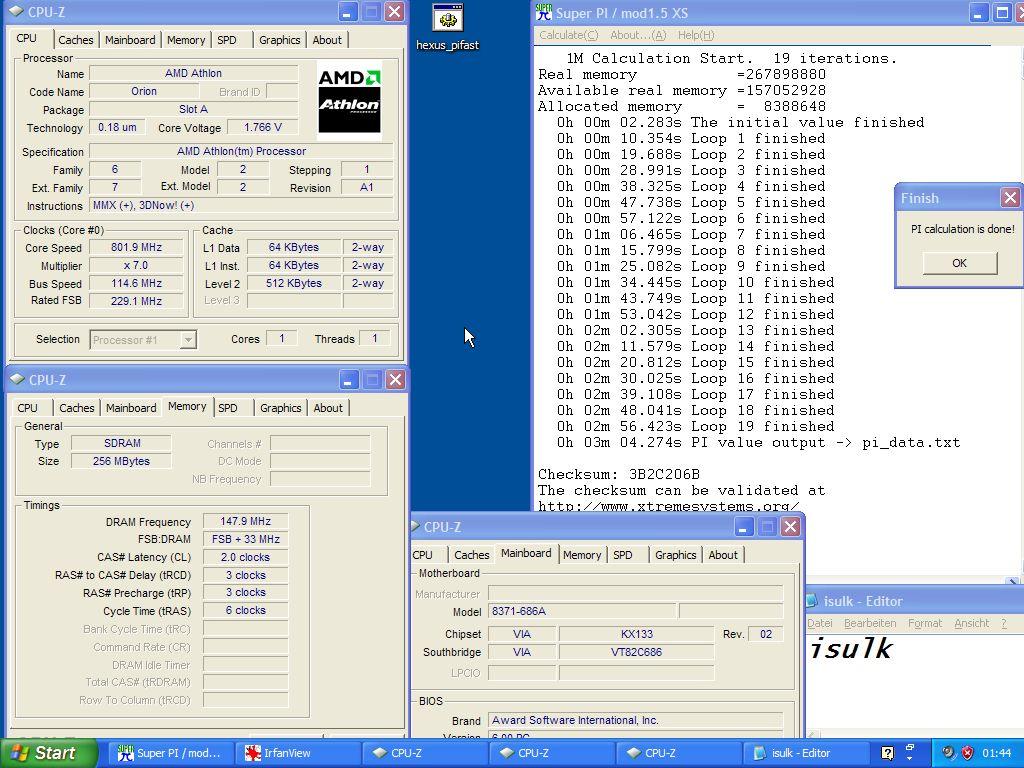1024x768 pixels.
Task: Click the help question mark tray icon
Action: pos(887,753)
